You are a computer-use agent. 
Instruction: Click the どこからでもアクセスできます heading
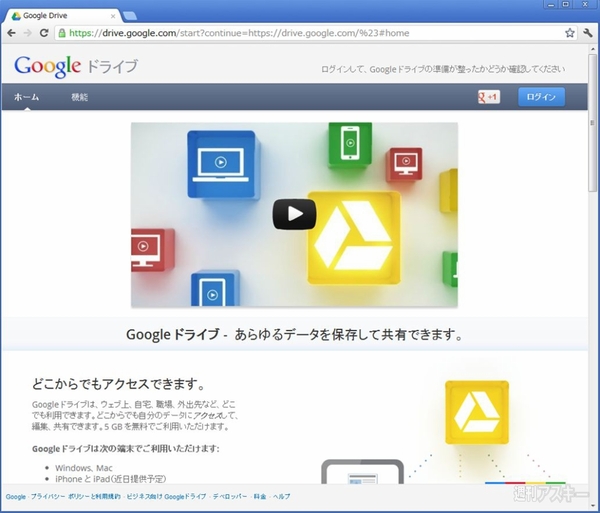tap(119, 384)
